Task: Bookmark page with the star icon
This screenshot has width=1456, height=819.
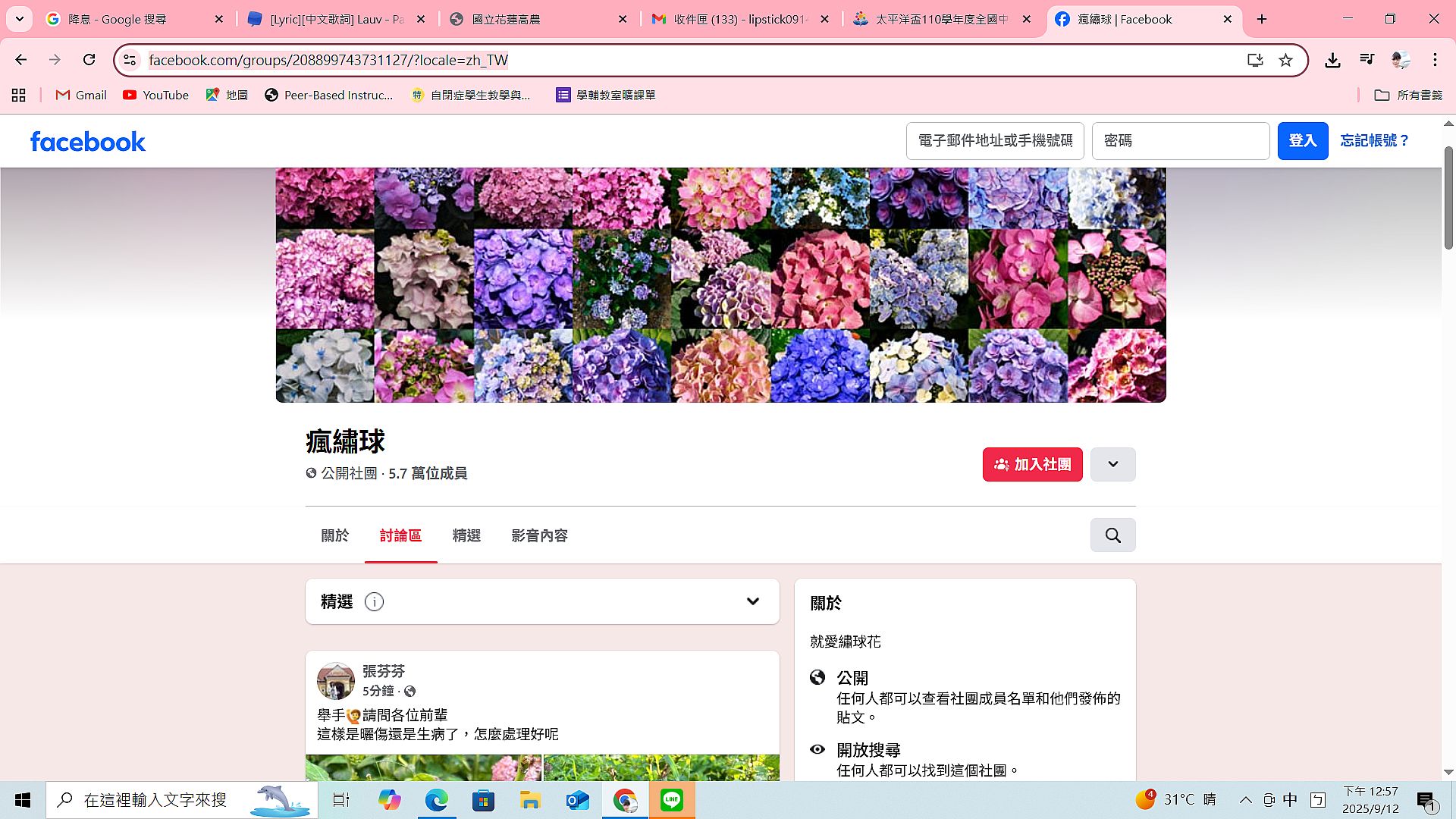Action: point(1285,60)
